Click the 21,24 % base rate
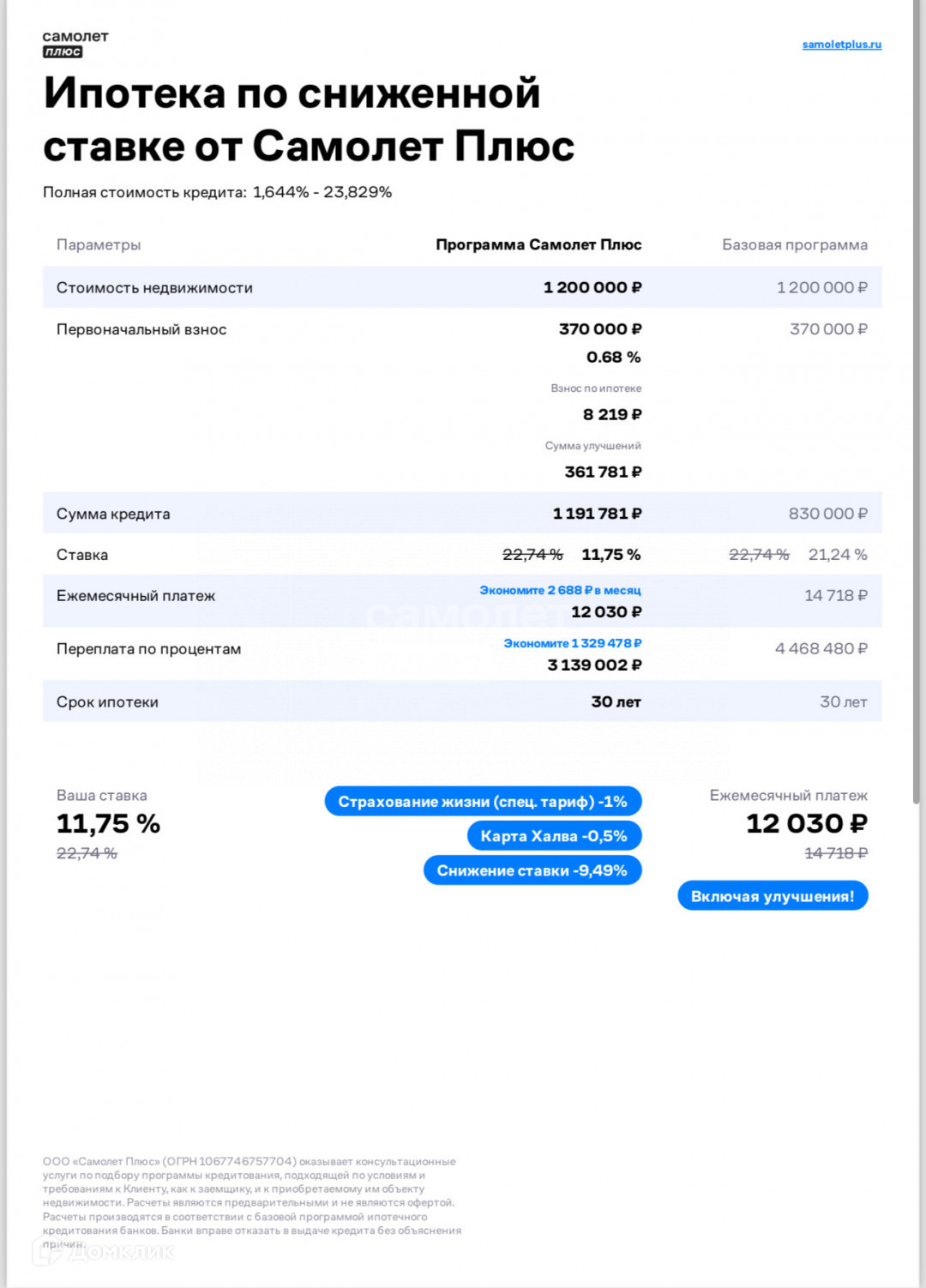 coord(838,555)
